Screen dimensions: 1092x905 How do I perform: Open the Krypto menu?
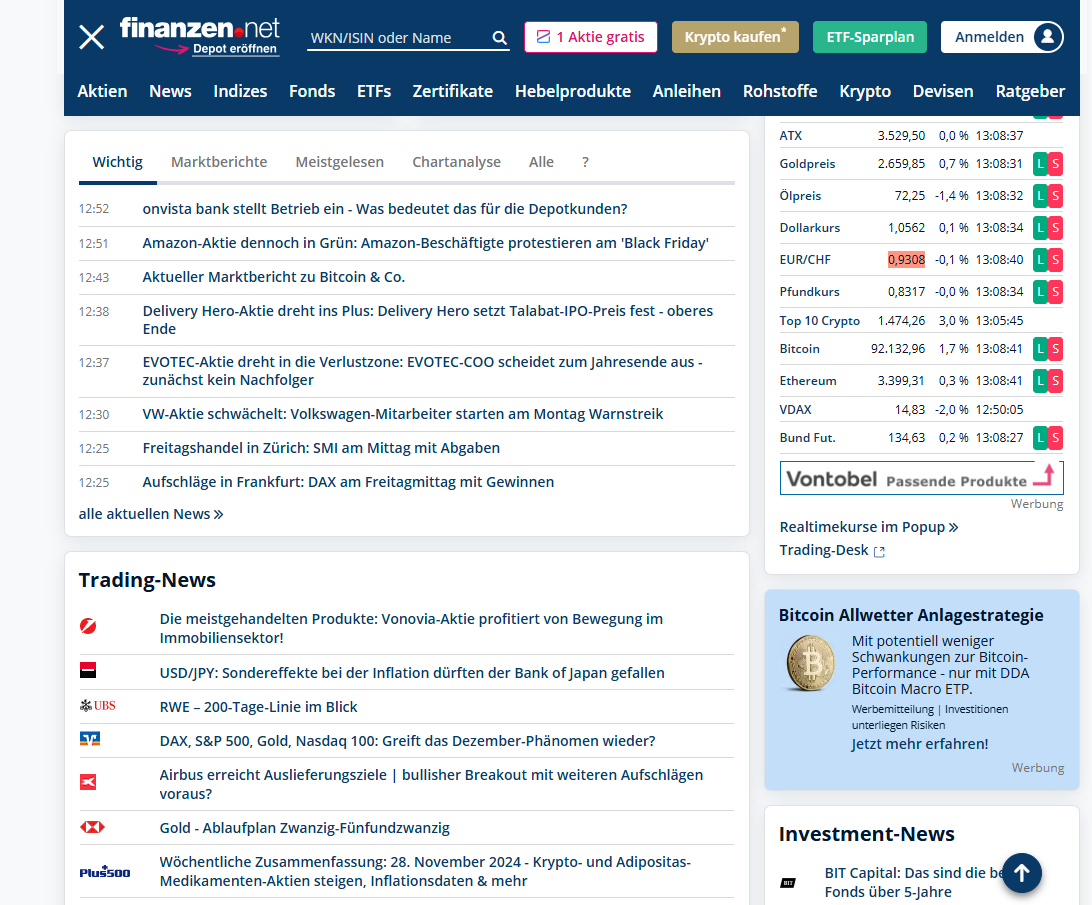click(865, 91)
